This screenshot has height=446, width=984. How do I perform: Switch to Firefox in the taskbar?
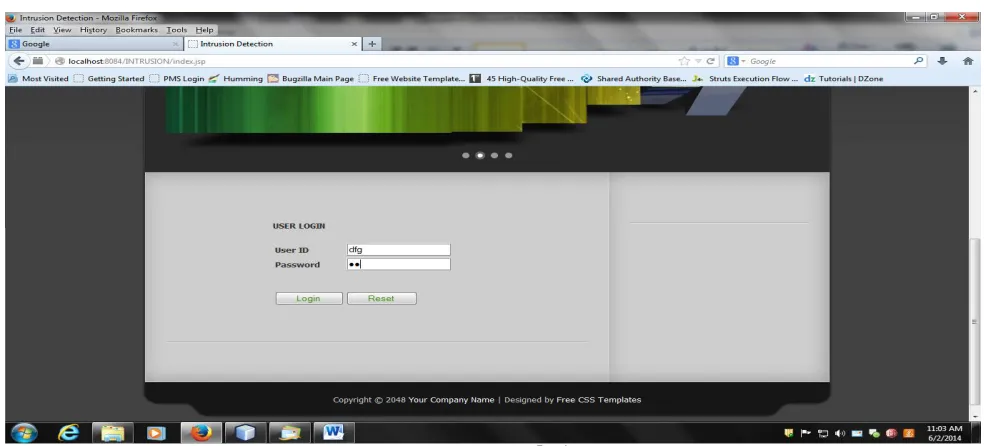tap(201, 433)
